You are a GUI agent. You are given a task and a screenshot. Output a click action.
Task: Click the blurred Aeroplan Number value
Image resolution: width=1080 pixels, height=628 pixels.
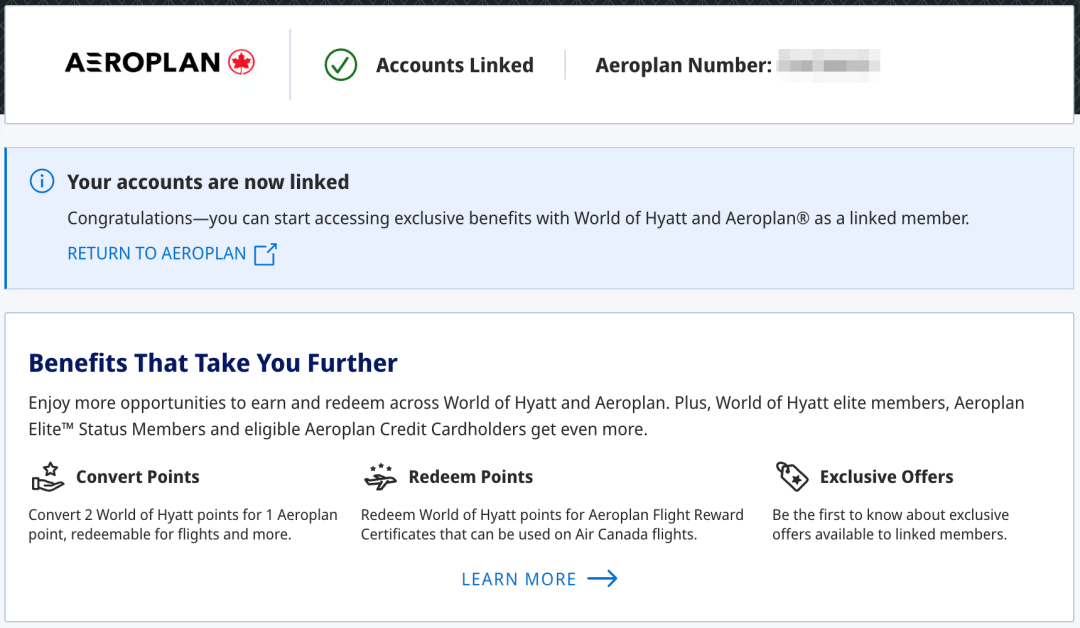tap(829, 65)
